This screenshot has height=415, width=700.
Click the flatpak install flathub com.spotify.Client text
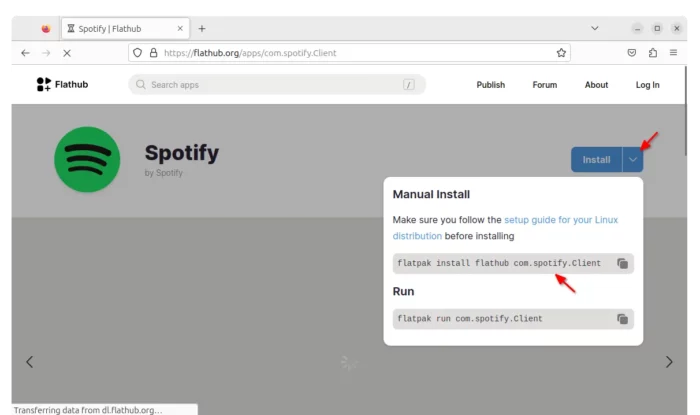[499, 263]
